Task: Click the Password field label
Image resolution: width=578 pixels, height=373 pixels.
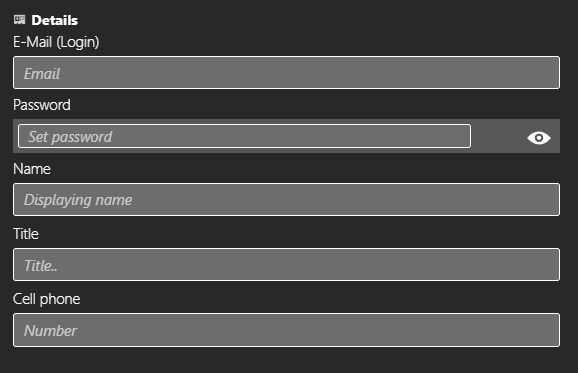Action: click(42, 105)
